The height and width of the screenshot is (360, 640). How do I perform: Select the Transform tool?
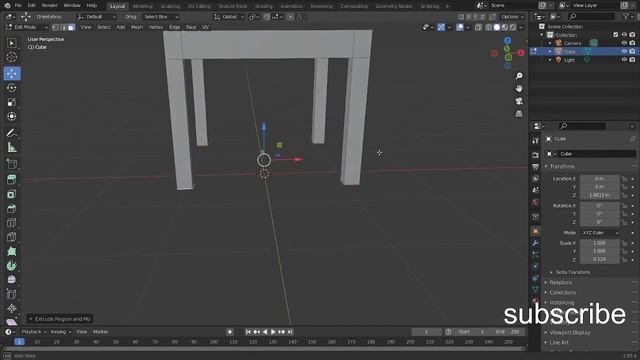(x=11, y=116)
